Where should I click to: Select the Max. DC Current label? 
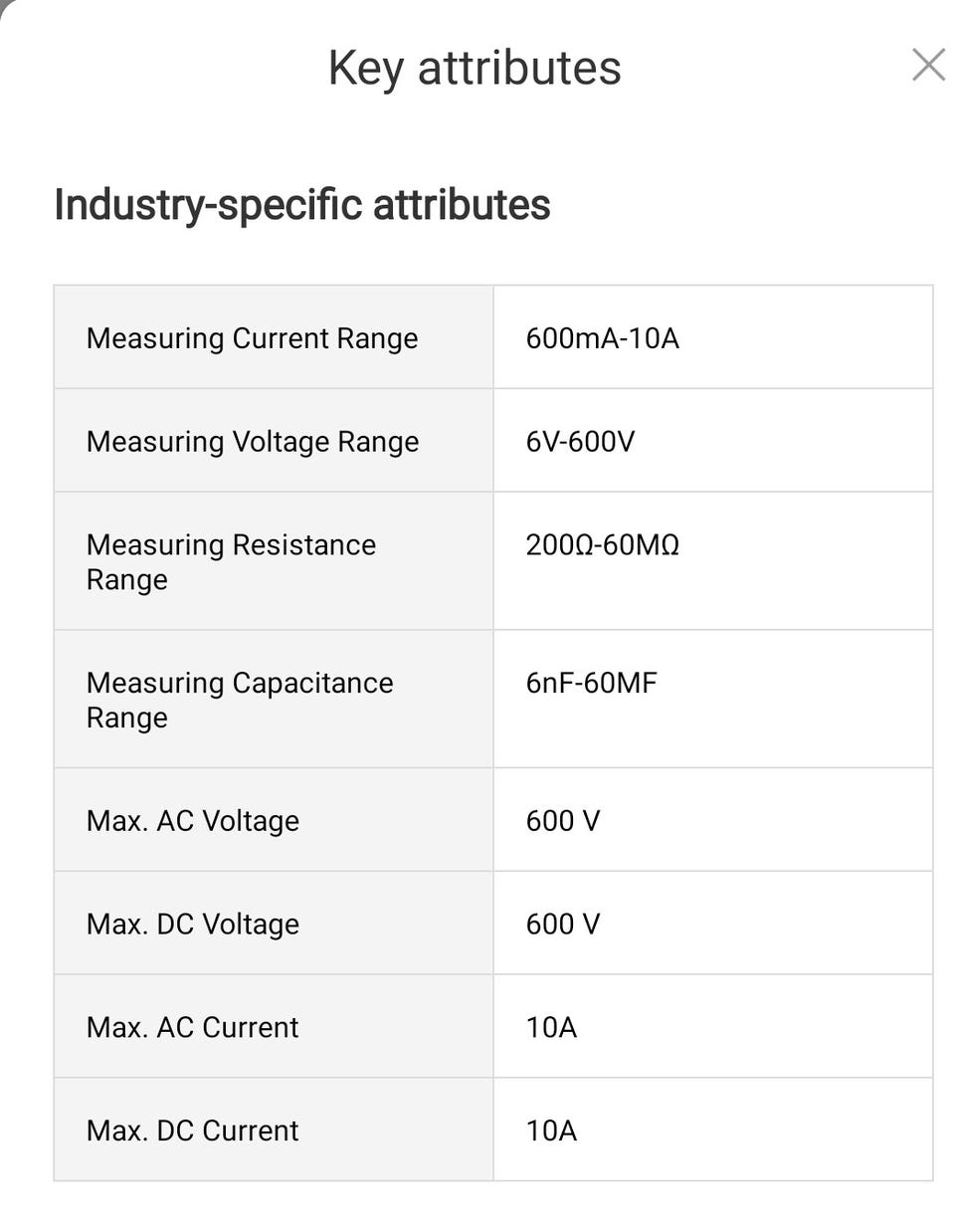pyautogui.click(x=192, y=1130)
